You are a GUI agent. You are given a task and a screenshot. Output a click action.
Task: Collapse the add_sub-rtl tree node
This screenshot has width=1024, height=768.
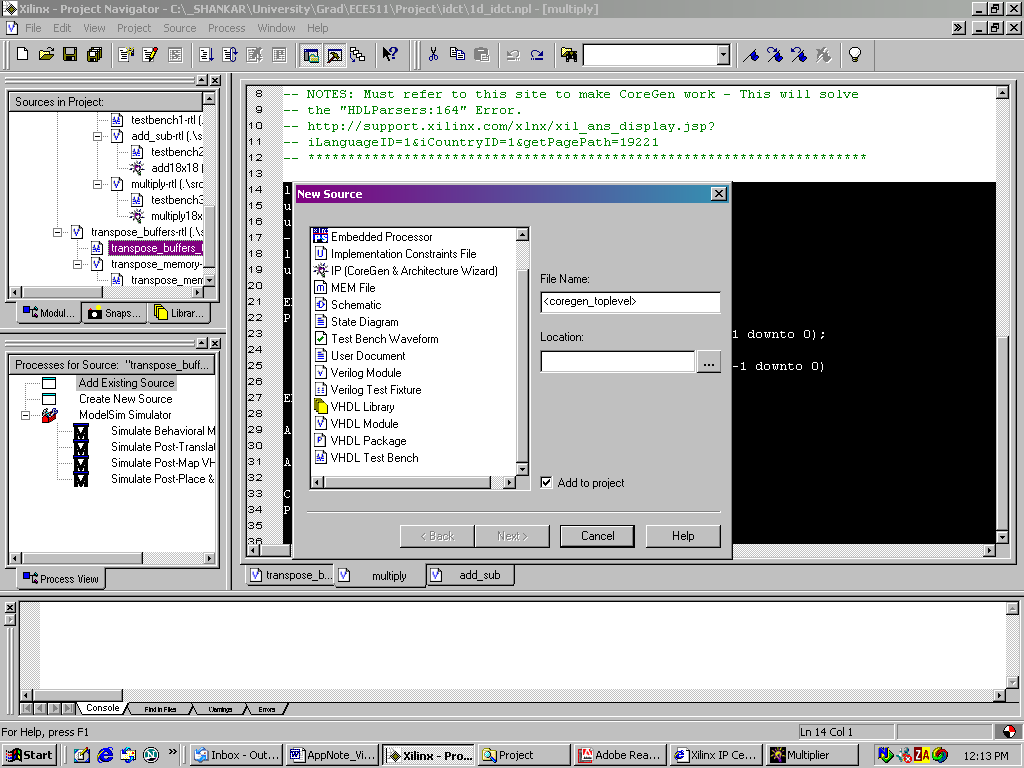[98, 136]
